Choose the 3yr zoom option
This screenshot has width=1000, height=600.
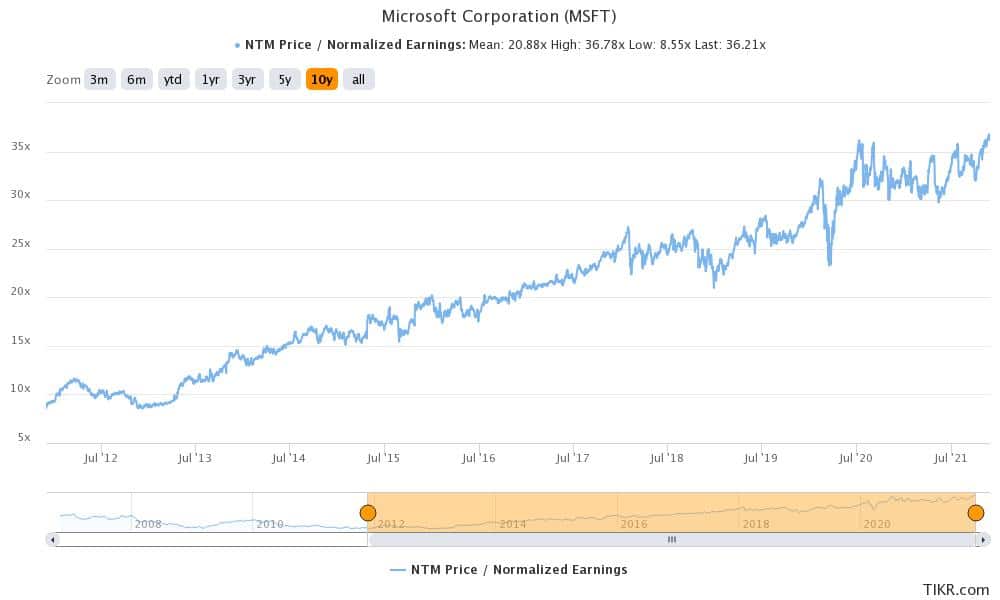click(247, 80)
